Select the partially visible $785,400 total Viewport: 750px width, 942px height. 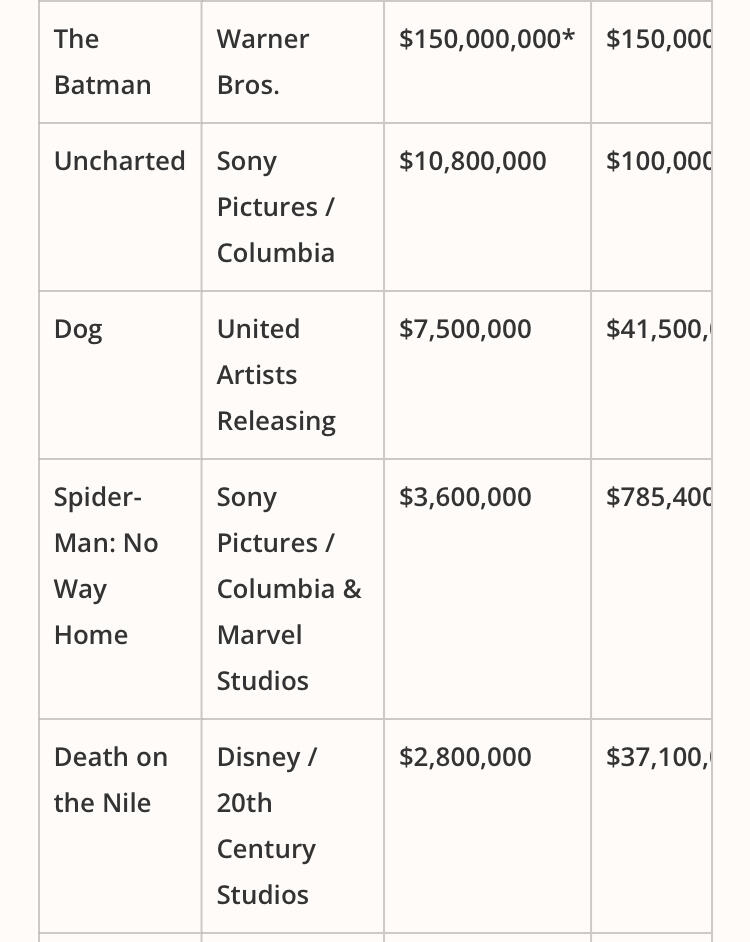(659, 497)
